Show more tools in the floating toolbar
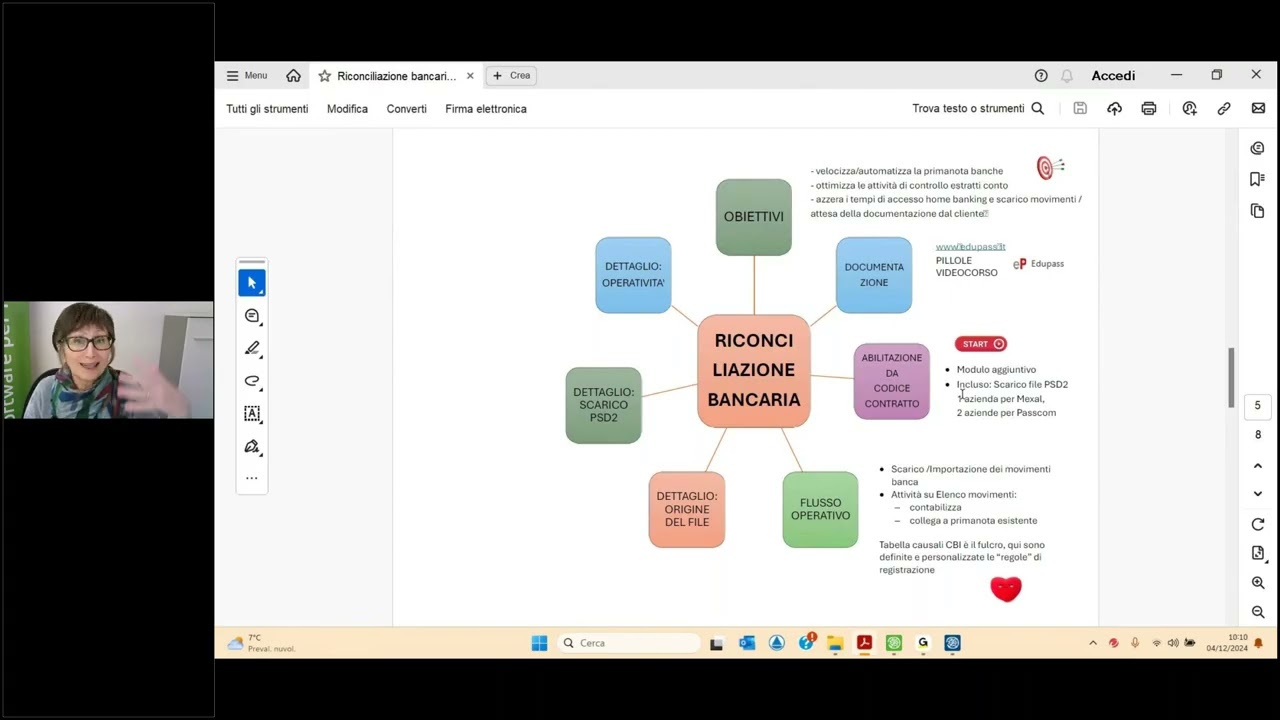Image resolution: width=1280 pixels, height=720 pixels. 252,478
